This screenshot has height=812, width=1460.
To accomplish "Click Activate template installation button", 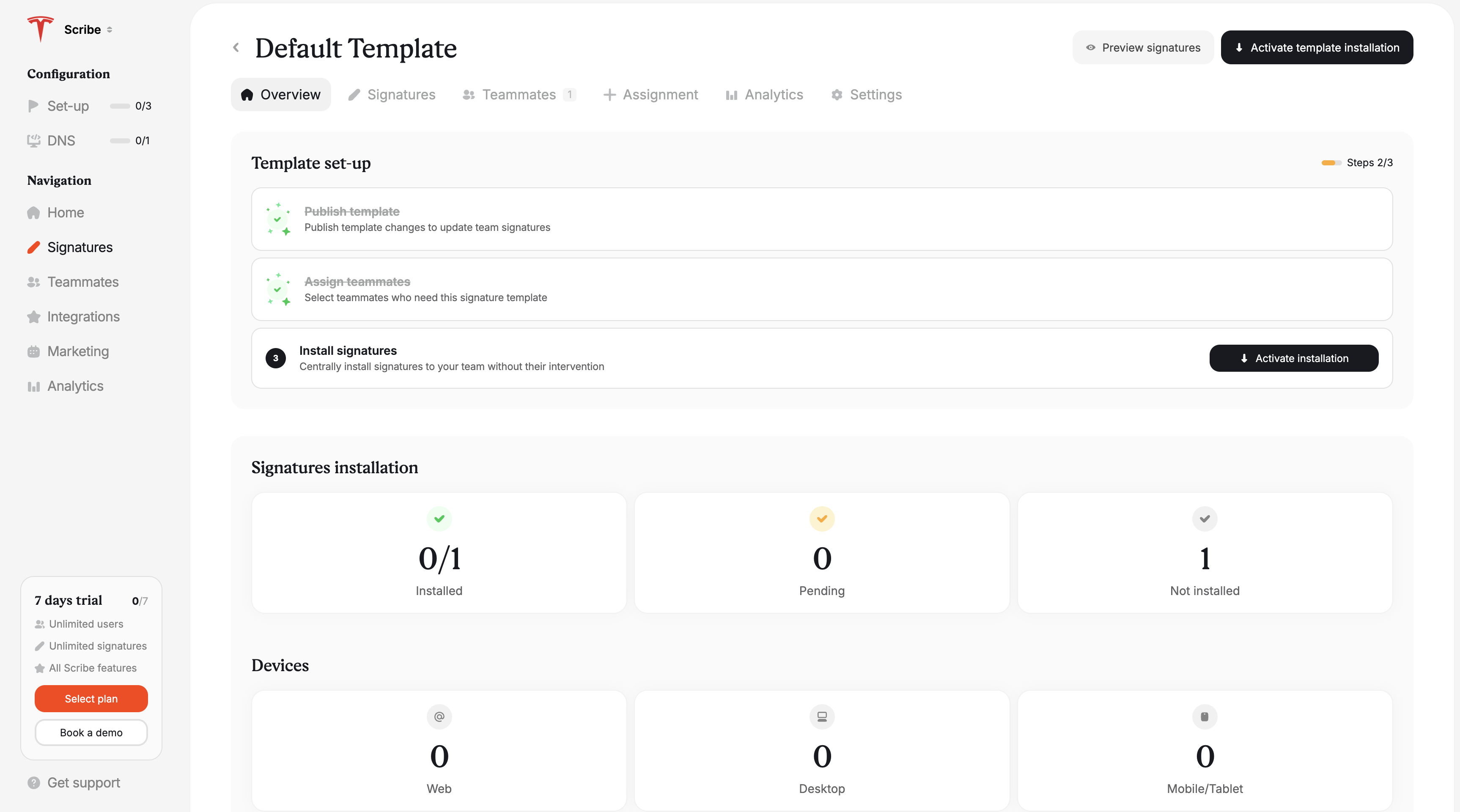I will pos(1316,48).
